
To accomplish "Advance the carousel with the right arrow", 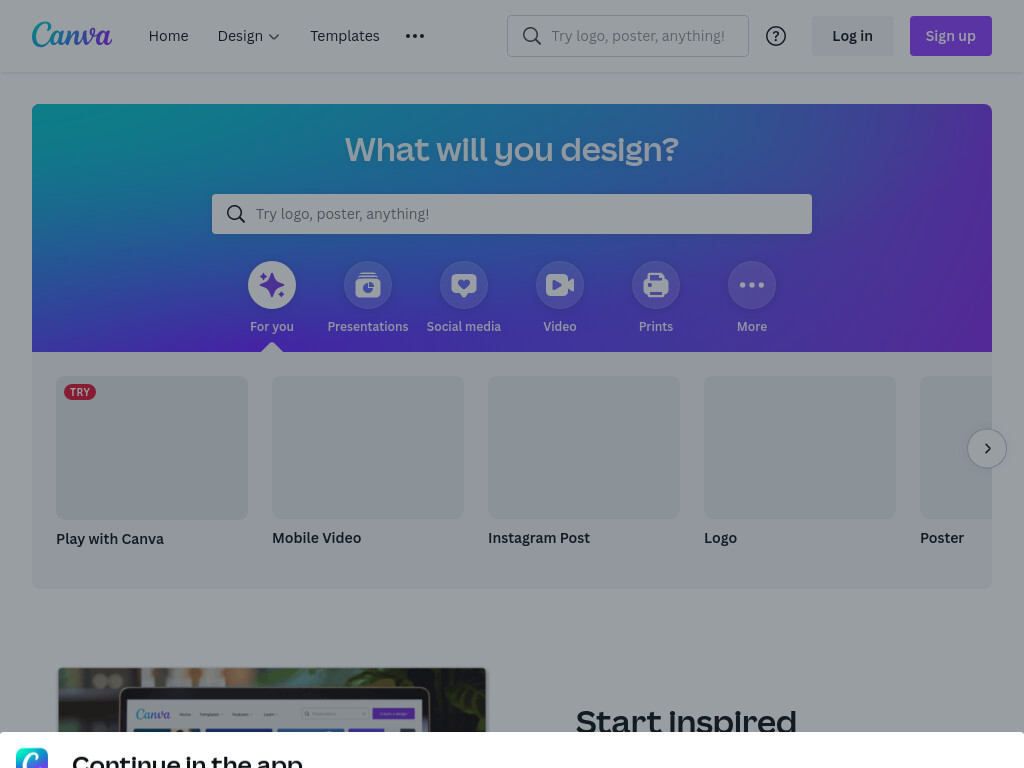I will click(987, 448).
